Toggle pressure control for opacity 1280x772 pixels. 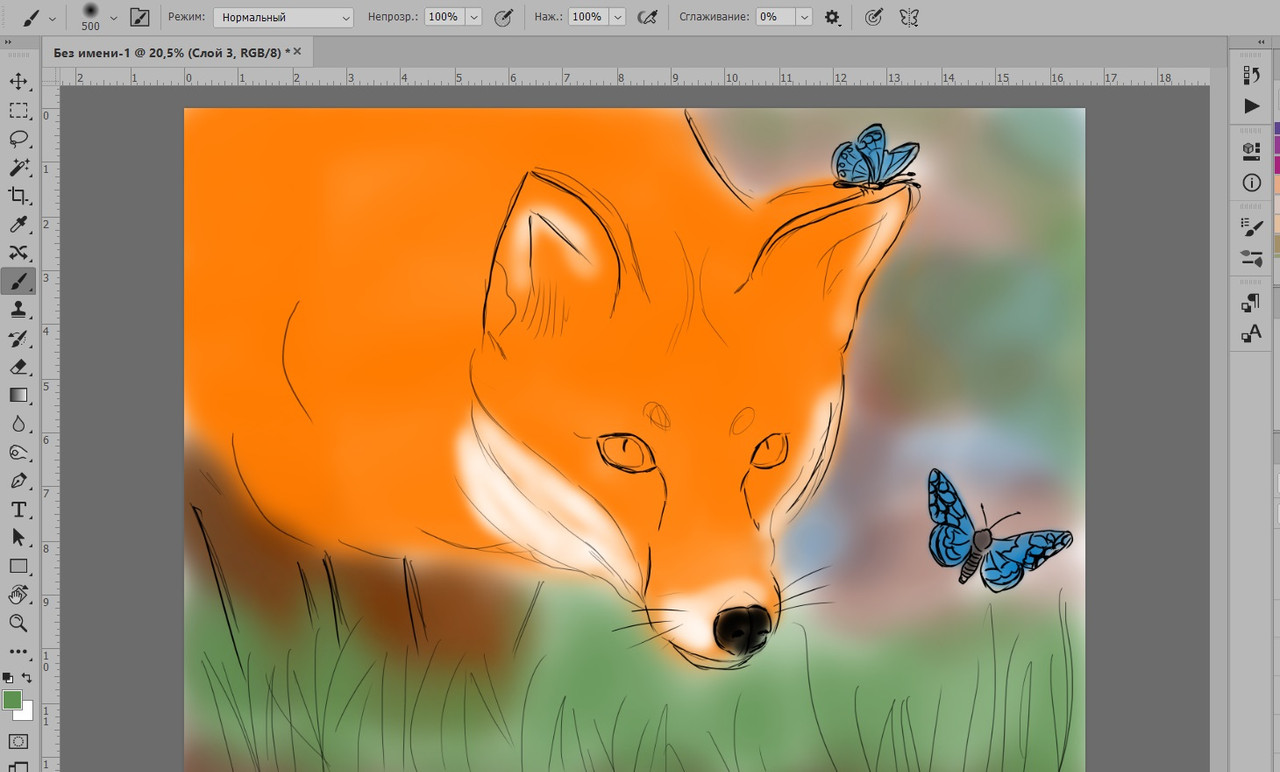504,17
